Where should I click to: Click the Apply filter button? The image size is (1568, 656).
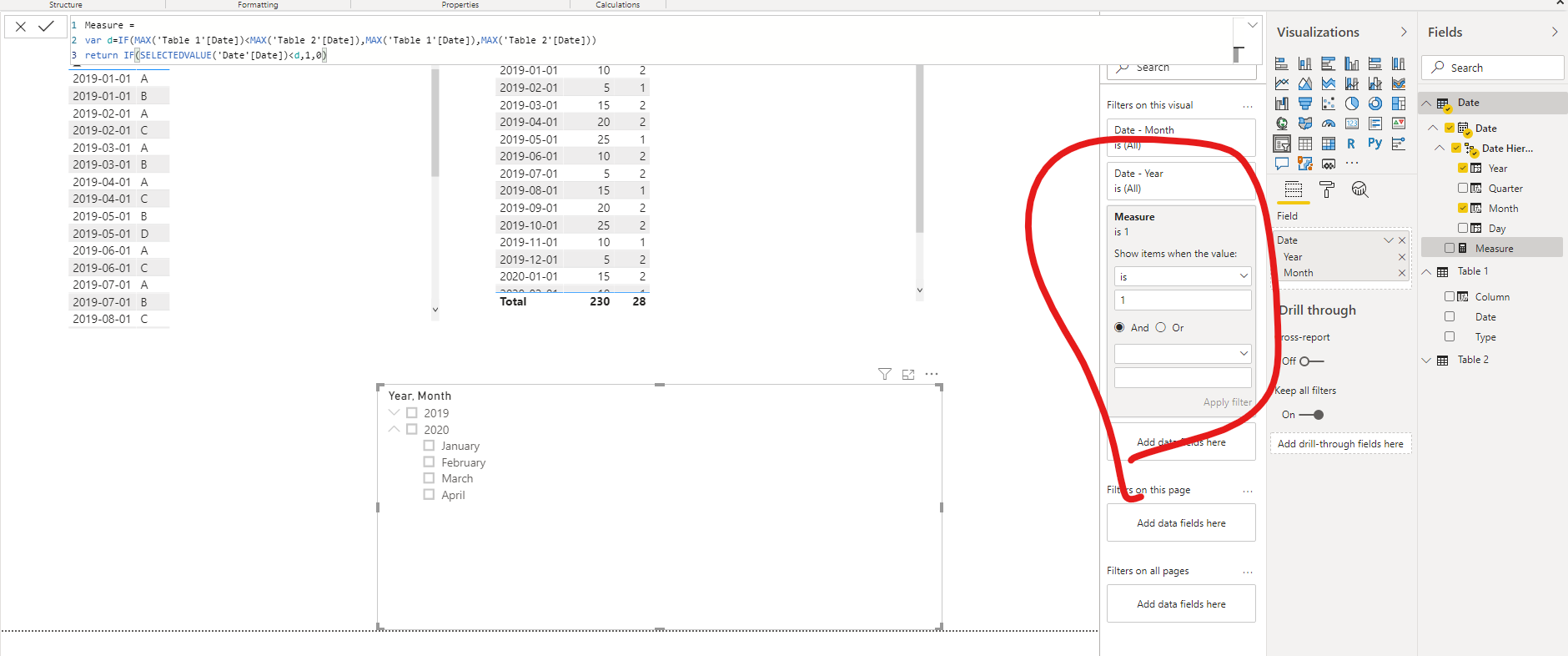1227,402
